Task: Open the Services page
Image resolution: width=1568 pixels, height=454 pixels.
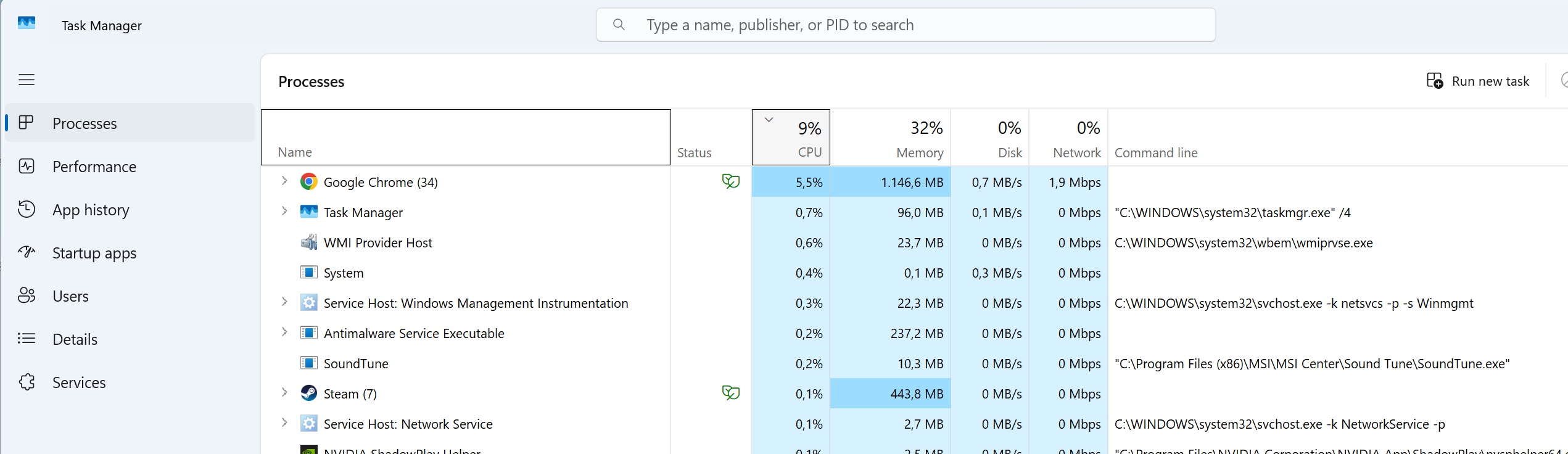Action: 130,382
